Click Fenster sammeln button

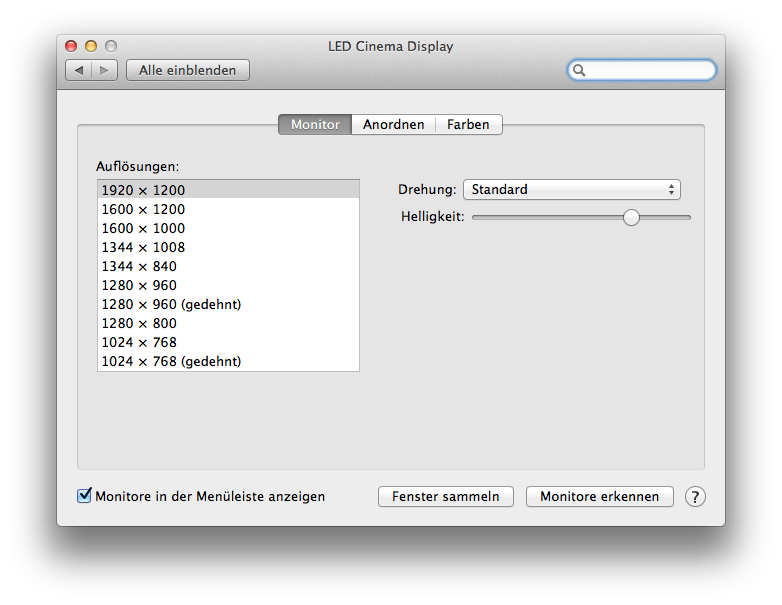pyautogui.click(x=446, y=497)
